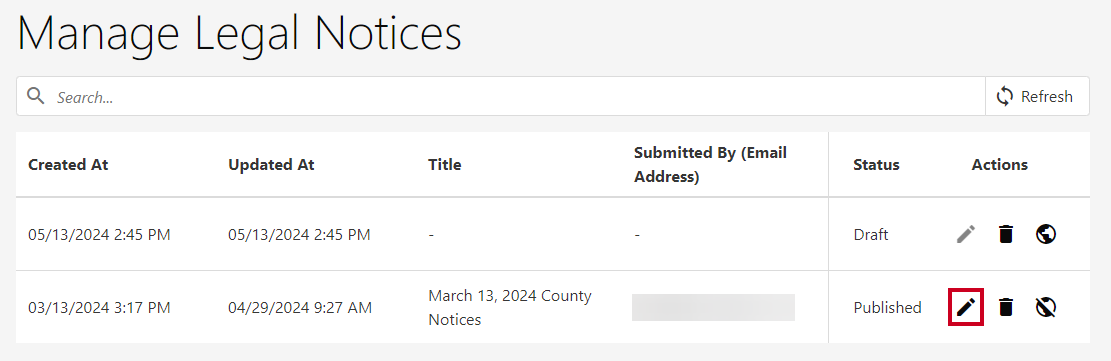Click the blurred submitter email cell

tap(714, 307)
